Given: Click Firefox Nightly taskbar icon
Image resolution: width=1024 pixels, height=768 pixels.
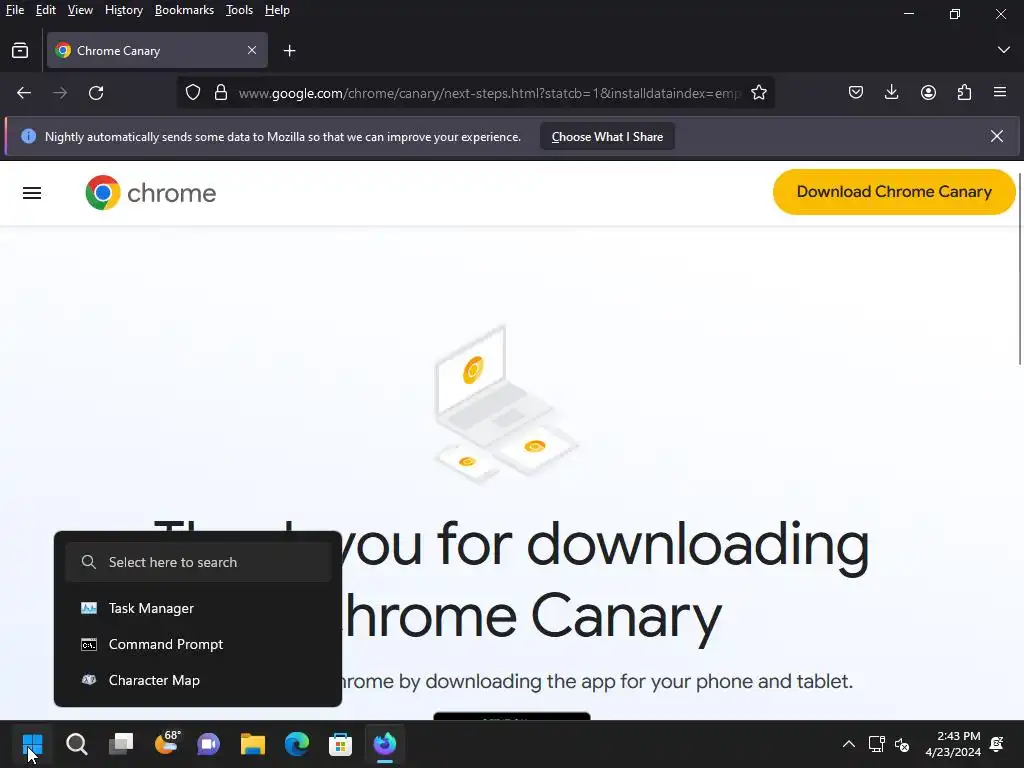Looking at the screenshot, I should click(385, 744).
